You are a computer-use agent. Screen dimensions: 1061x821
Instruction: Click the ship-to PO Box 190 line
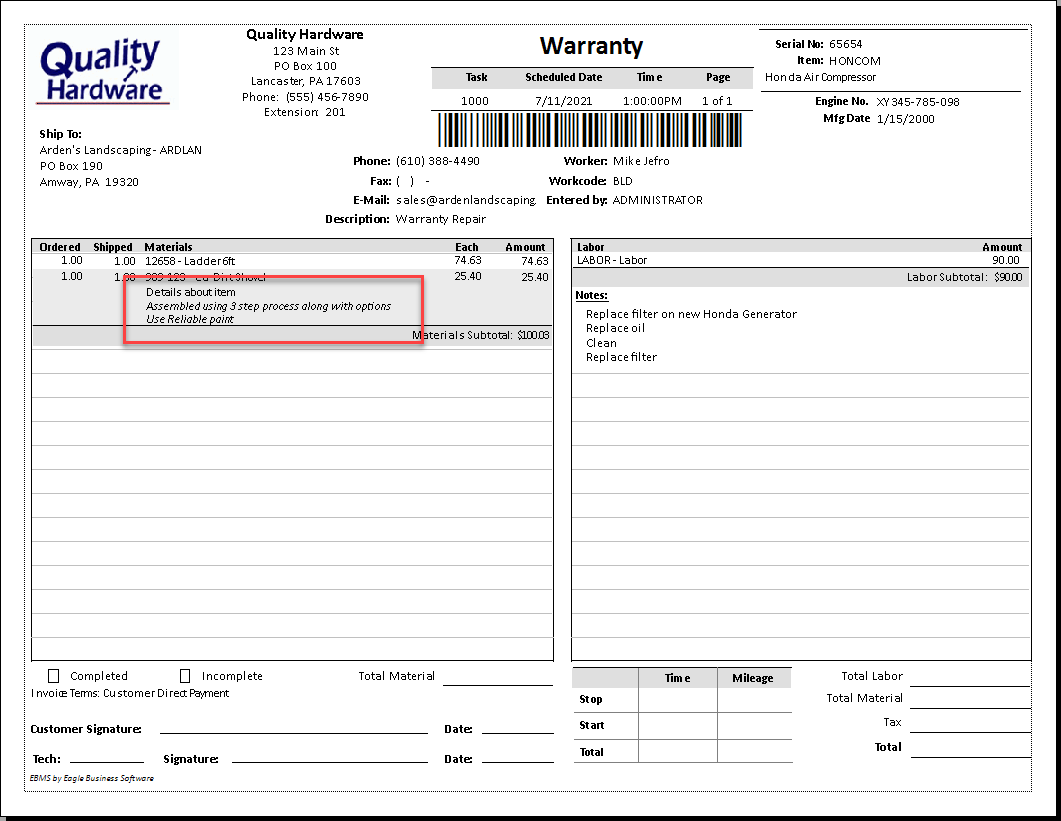(71, 166)
